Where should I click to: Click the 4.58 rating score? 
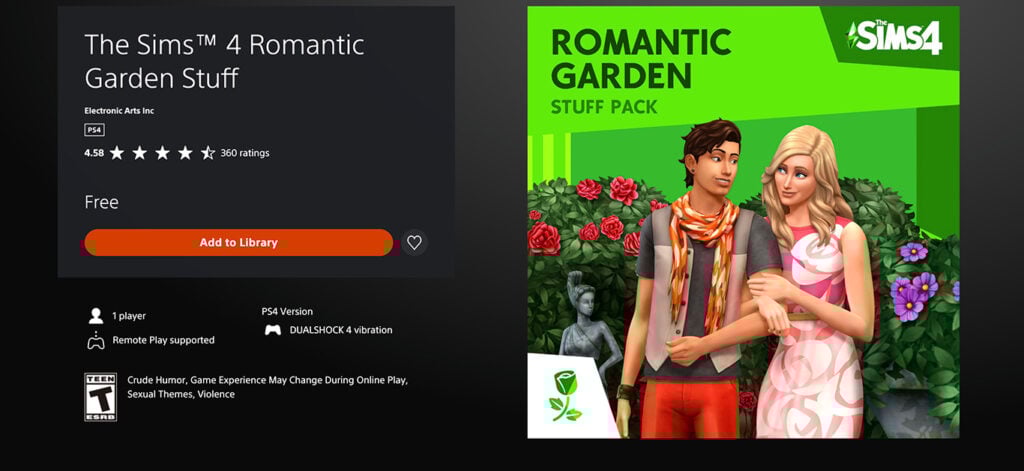point(94,153)
